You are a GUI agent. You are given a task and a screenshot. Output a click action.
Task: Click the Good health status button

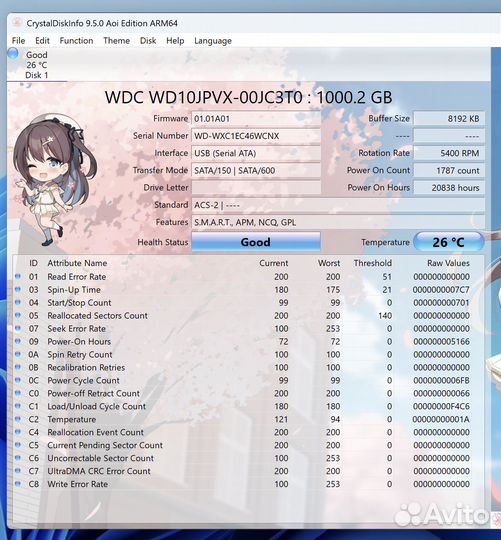point(256,242)
